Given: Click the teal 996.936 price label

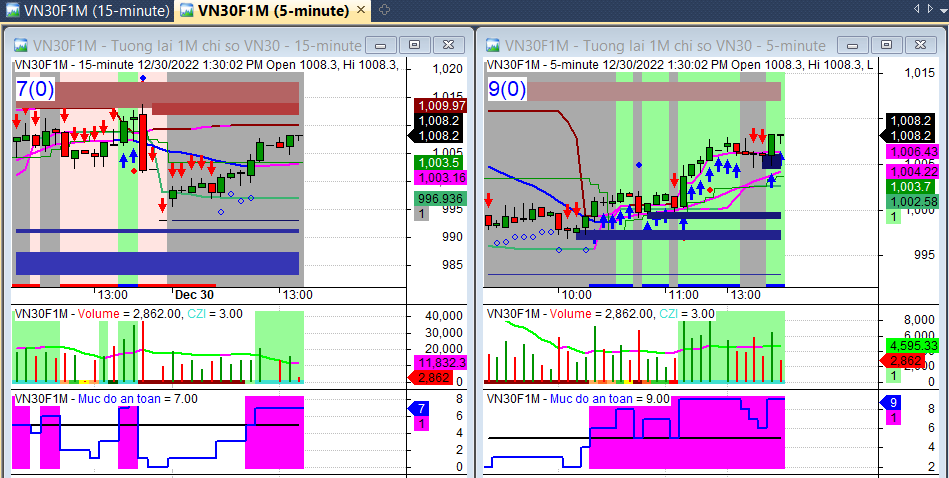Looking at the screenshot, I should pyautogui.click(x=440, y=199).
